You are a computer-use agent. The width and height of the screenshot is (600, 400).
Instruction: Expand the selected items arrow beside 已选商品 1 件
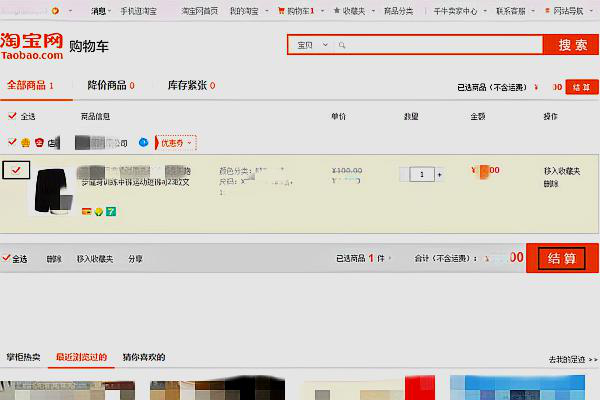tap(390, 258)
